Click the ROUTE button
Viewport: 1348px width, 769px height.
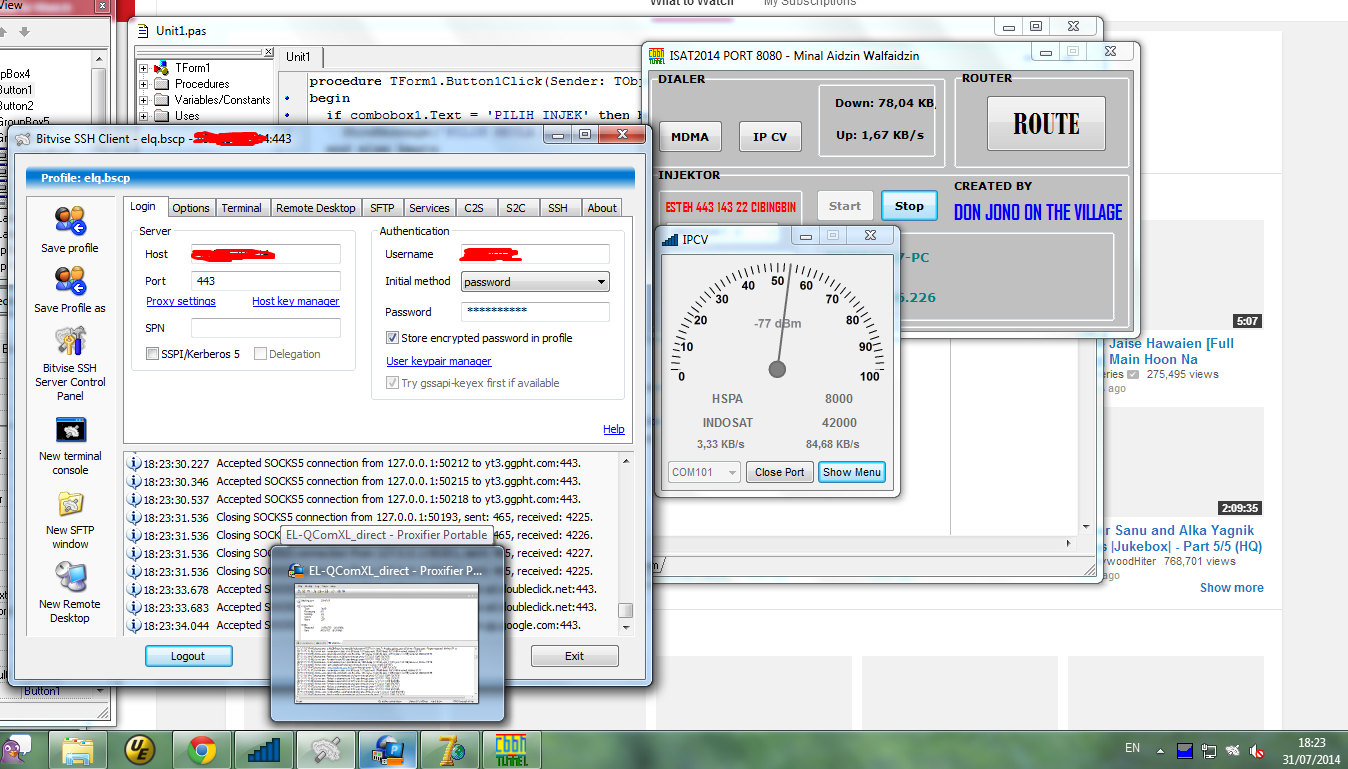(1046, 124)
